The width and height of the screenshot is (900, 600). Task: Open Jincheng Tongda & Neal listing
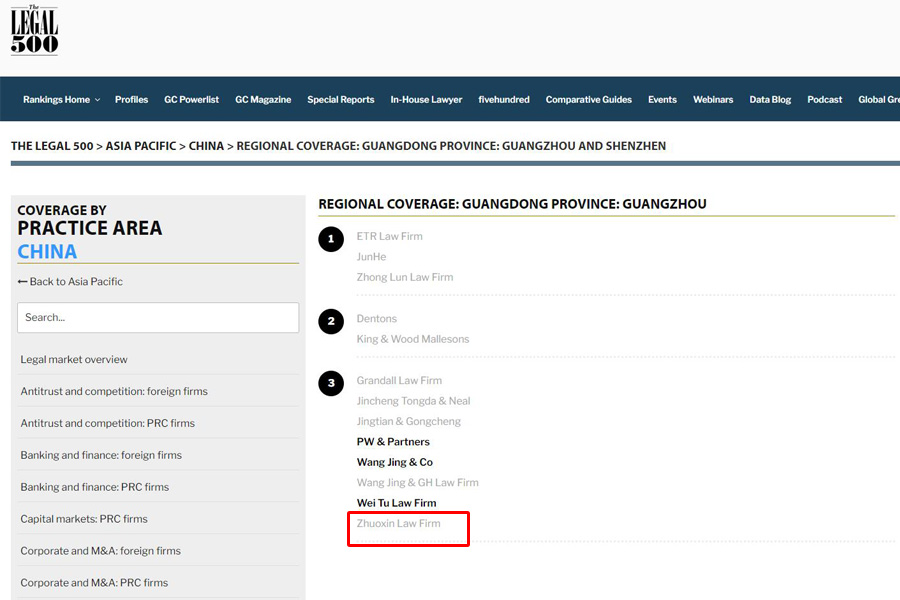point(413,401)
